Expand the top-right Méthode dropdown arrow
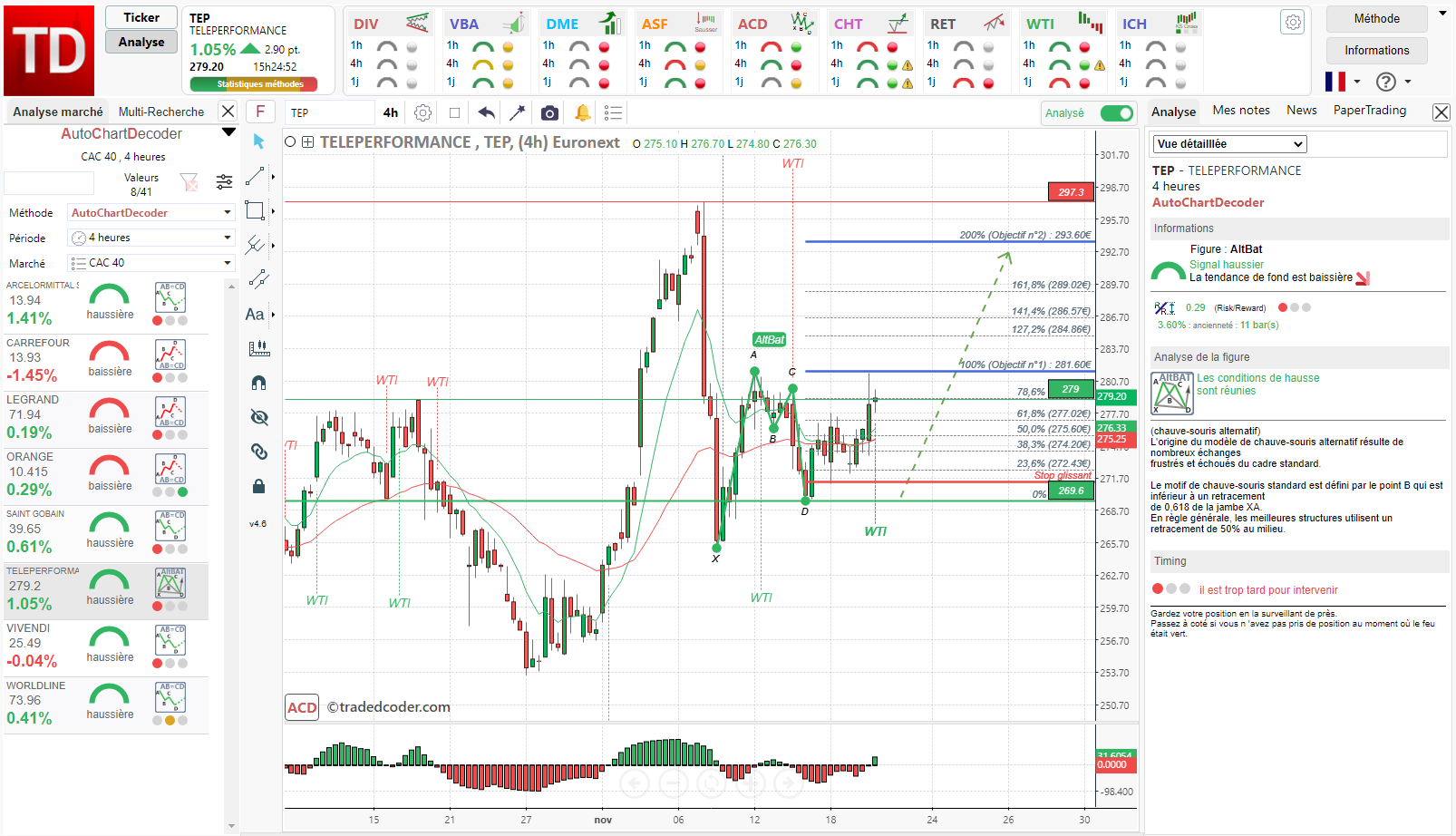This screenshot has width=1456, height=836. pyautogui.click(x=1442, y=15)
